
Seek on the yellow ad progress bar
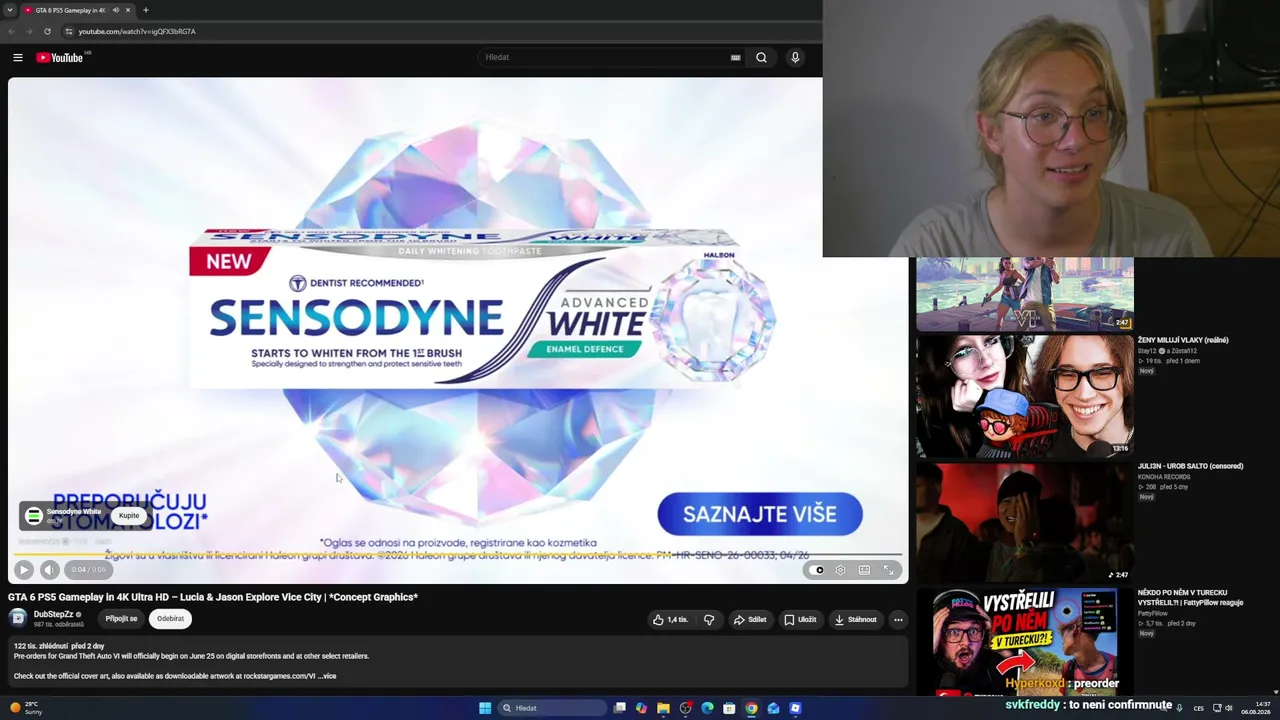pos(458,554)
